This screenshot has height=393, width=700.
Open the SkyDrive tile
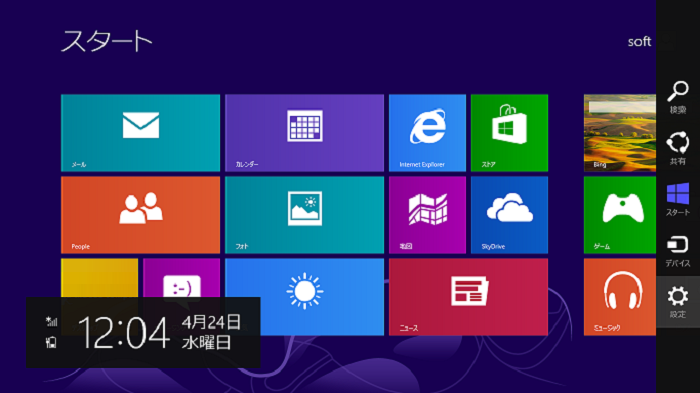pos(509,215)
